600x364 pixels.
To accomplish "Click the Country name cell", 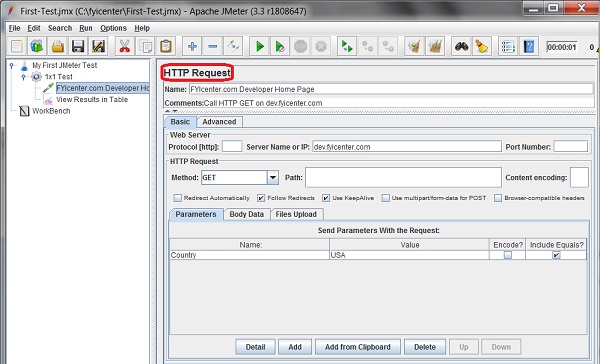I will click(249, 255).
